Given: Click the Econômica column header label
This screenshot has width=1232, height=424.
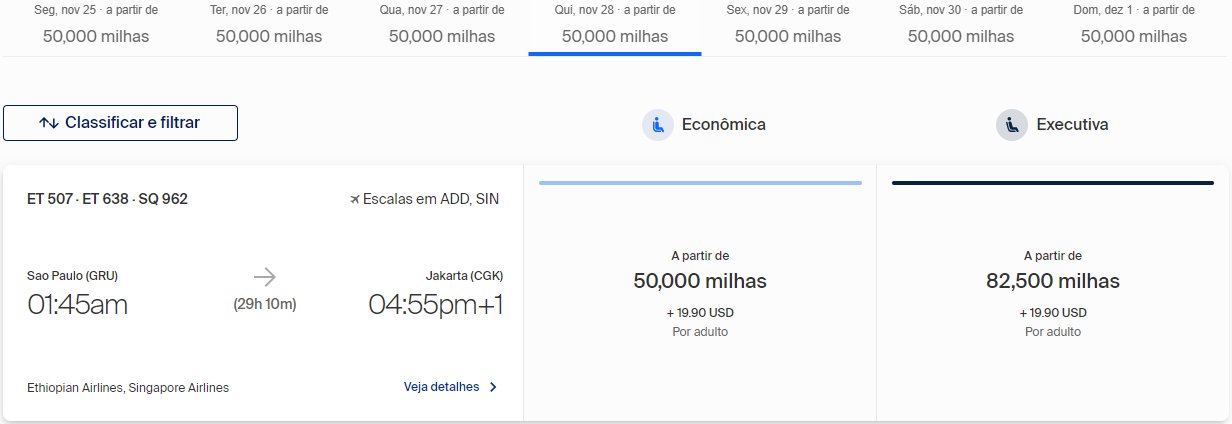Looking at the screenshot, I should (723, 125).
